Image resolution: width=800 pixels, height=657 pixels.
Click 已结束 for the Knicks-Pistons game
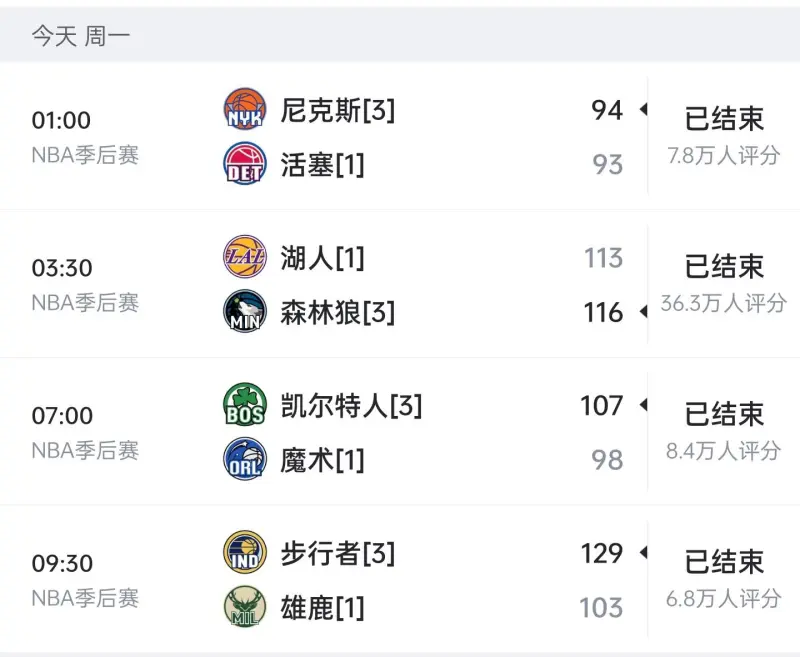(x=724, y=118)
